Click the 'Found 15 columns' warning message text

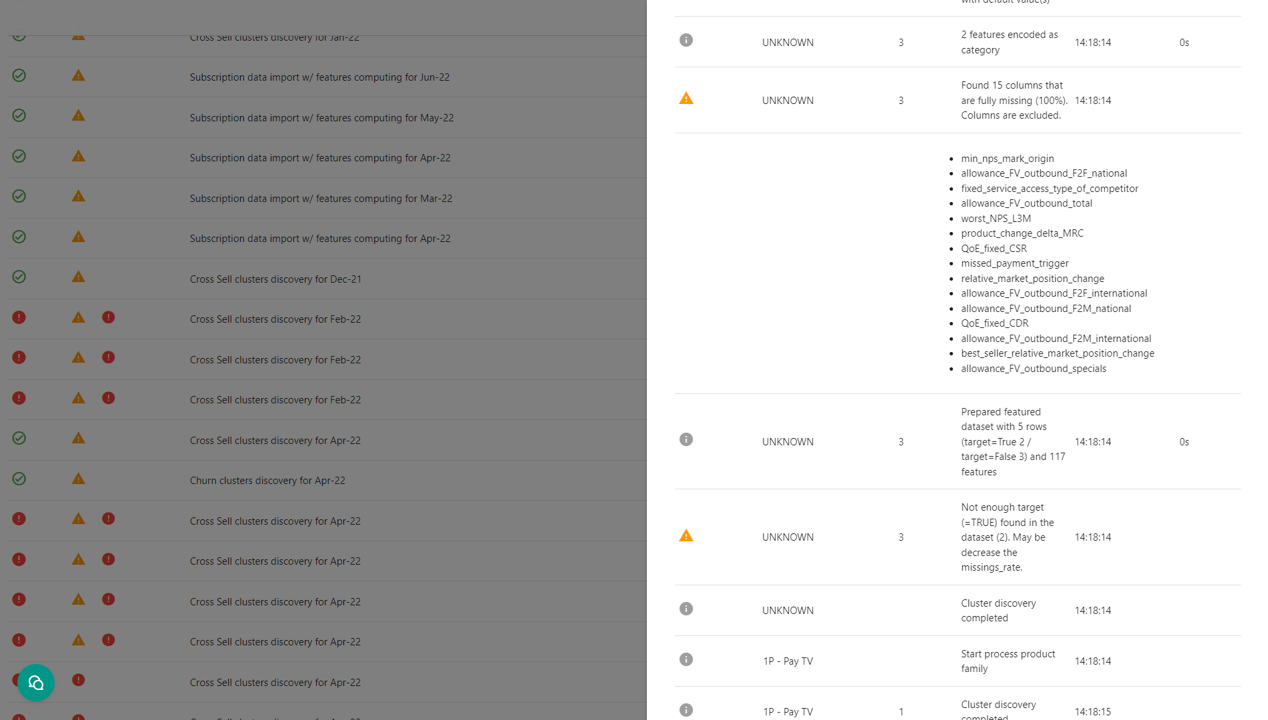pyautogui.click(x=1013, y=100)
